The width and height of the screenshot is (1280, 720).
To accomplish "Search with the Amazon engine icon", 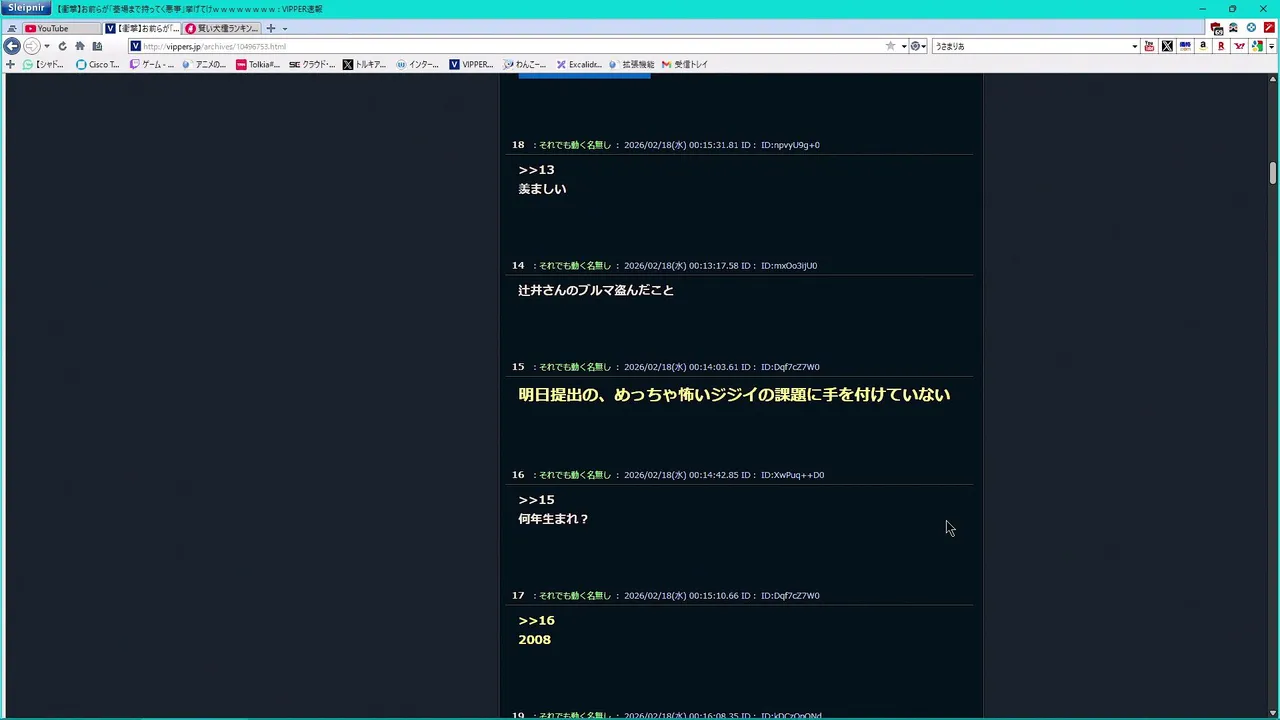I will pyautogui.click(x=1203, y=46).
